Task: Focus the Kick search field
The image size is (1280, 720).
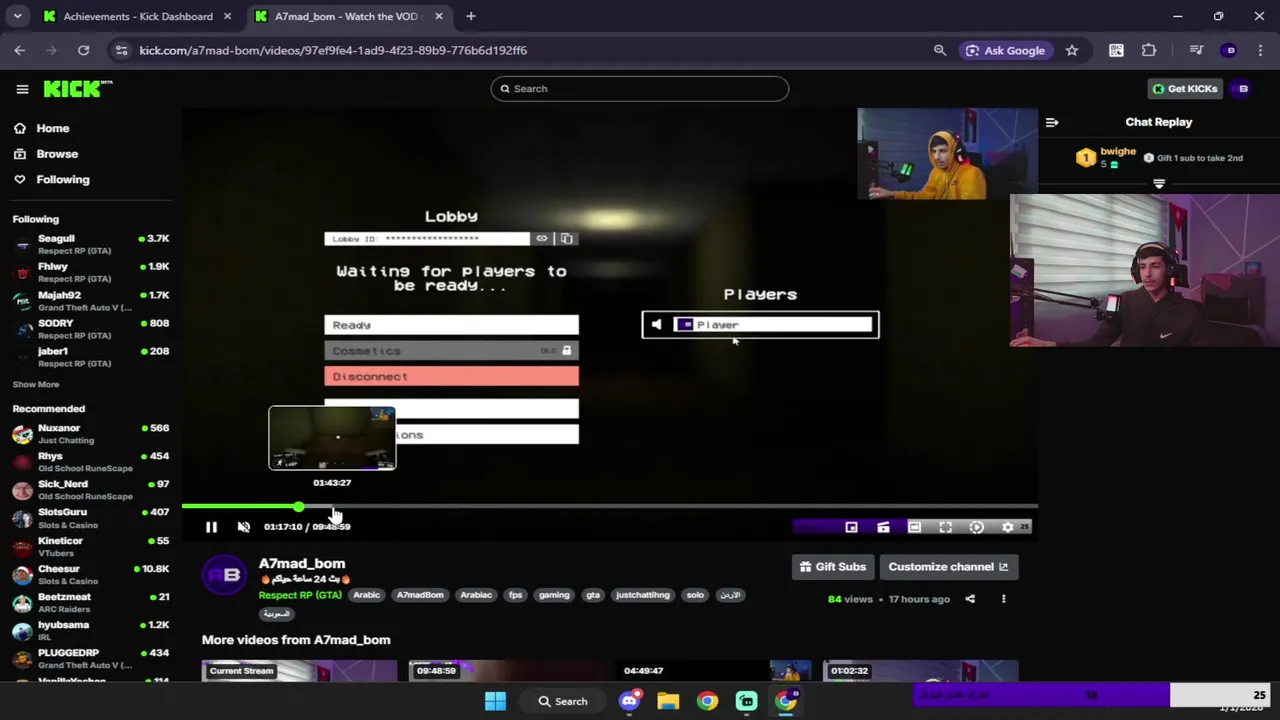Action: (639, 89)
